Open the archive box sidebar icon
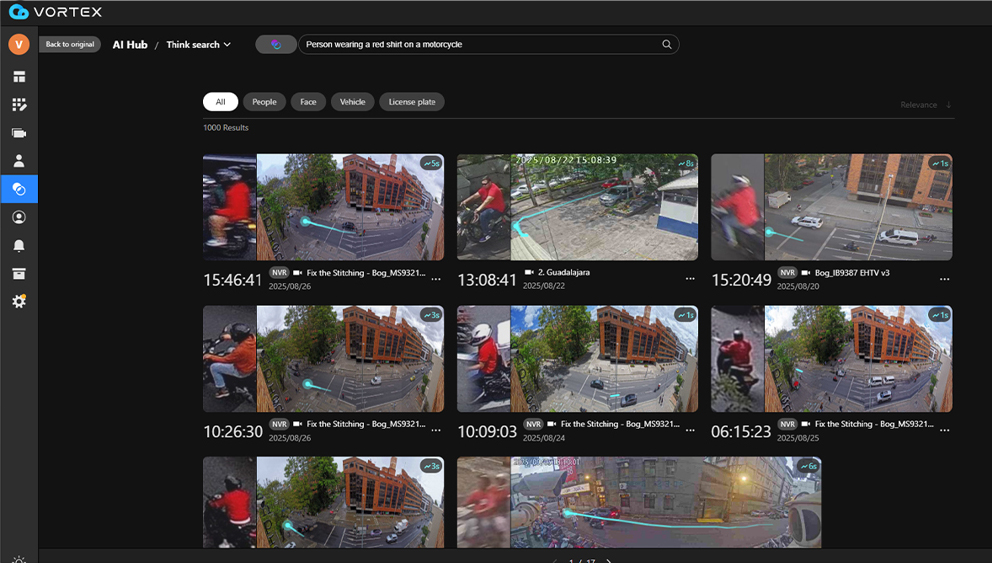This screenshot has height=563, width=992. point(19,273)
